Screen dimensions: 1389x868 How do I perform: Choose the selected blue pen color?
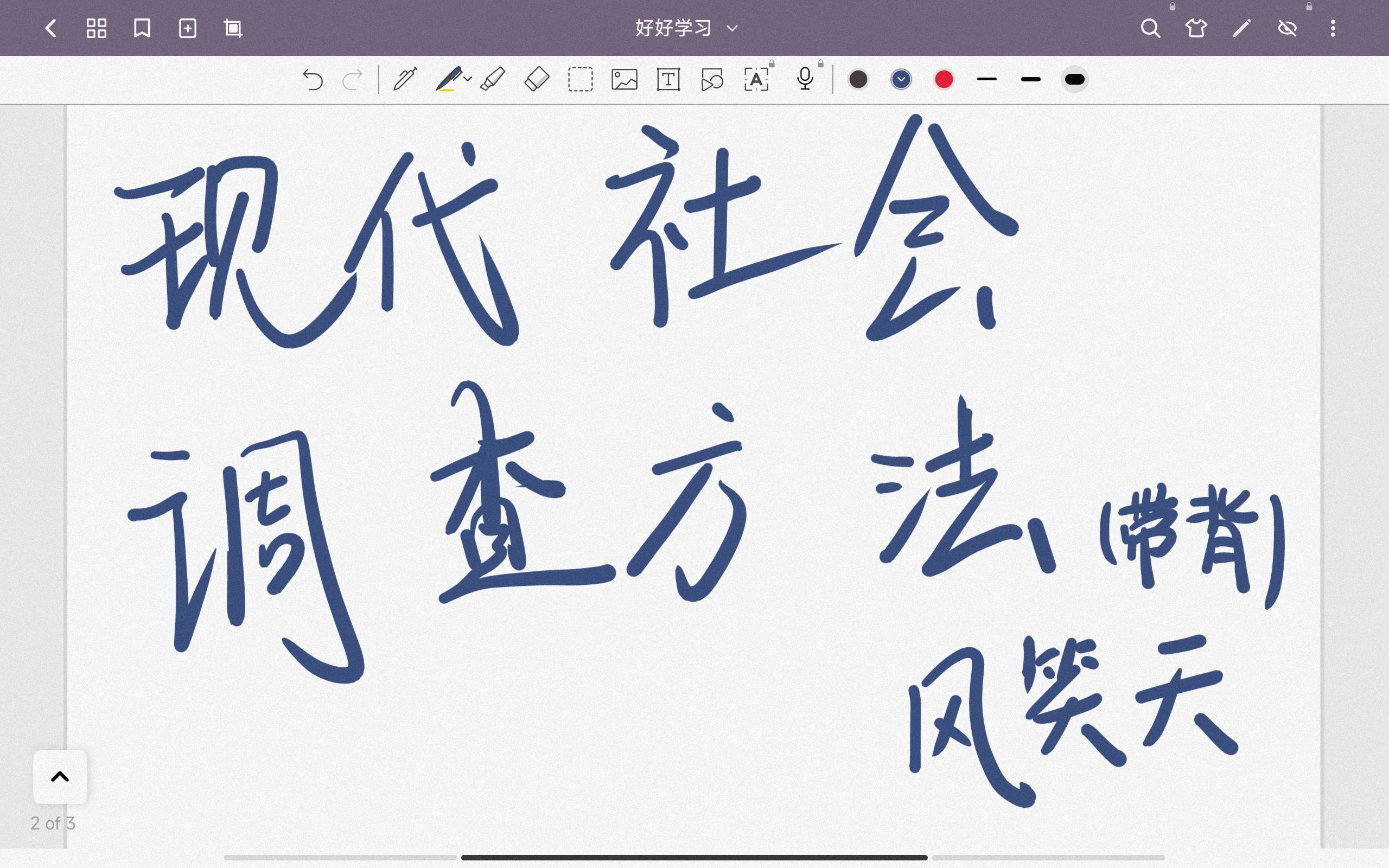click(901, 79)
